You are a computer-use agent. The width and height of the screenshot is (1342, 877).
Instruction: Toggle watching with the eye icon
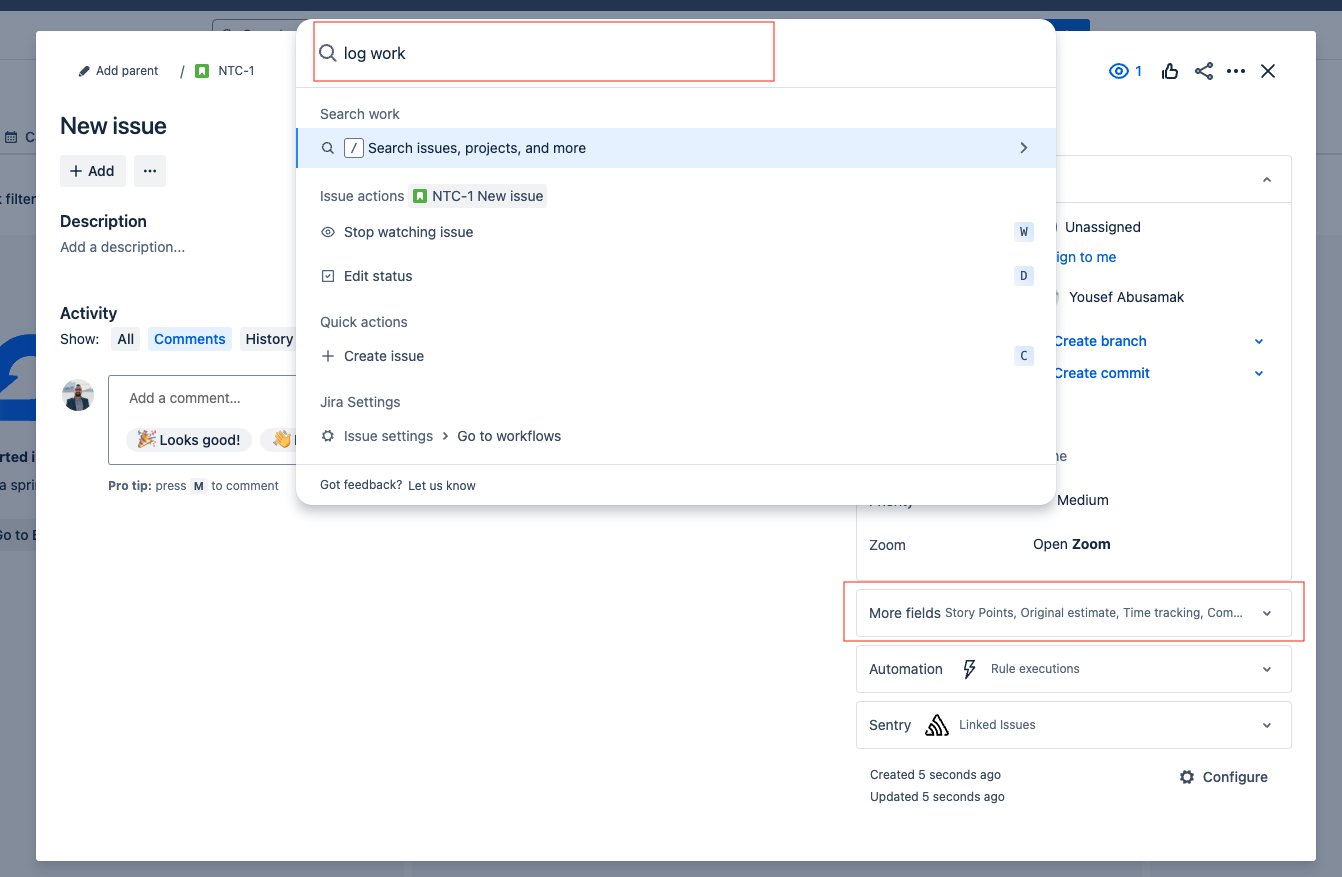pyautogui.click(x=1118, y=71)
